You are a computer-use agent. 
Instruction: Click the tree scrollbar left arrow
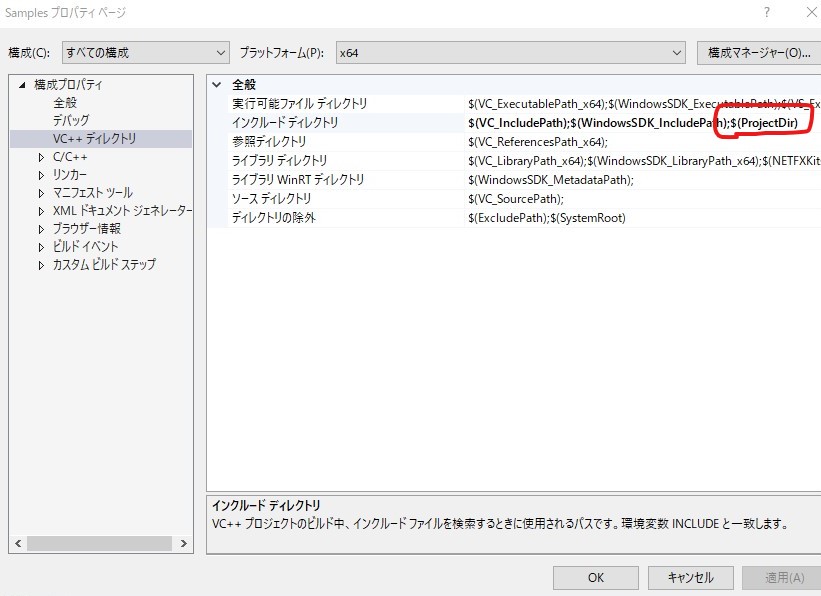coord(18,544)
